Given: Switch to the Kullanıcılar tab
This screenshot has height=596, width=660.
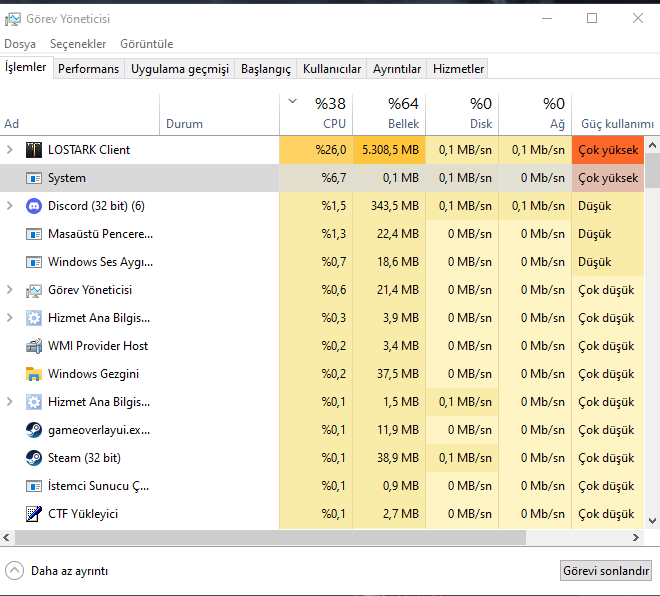Looking at the screenshot, I should coord(332,69).
